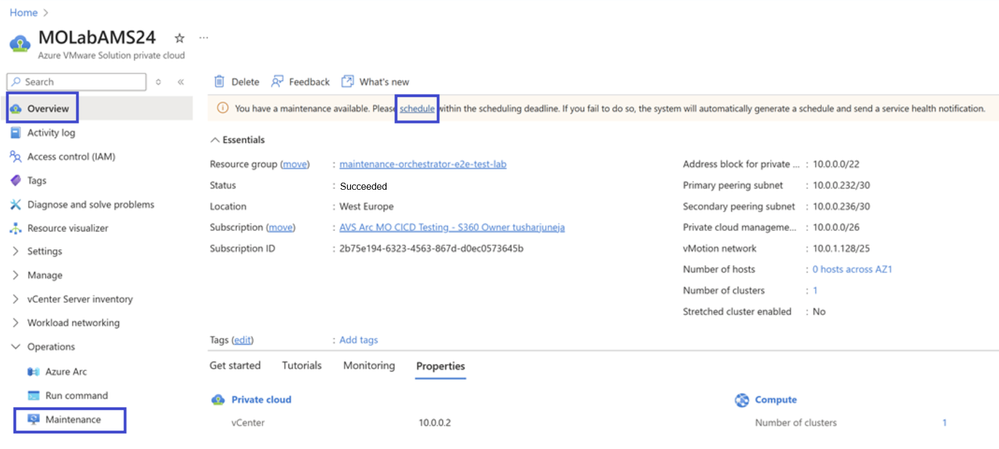Click the Feedback button label
Image resolution: width=999 pixels, height=449 pixels.
coord(310,82)
